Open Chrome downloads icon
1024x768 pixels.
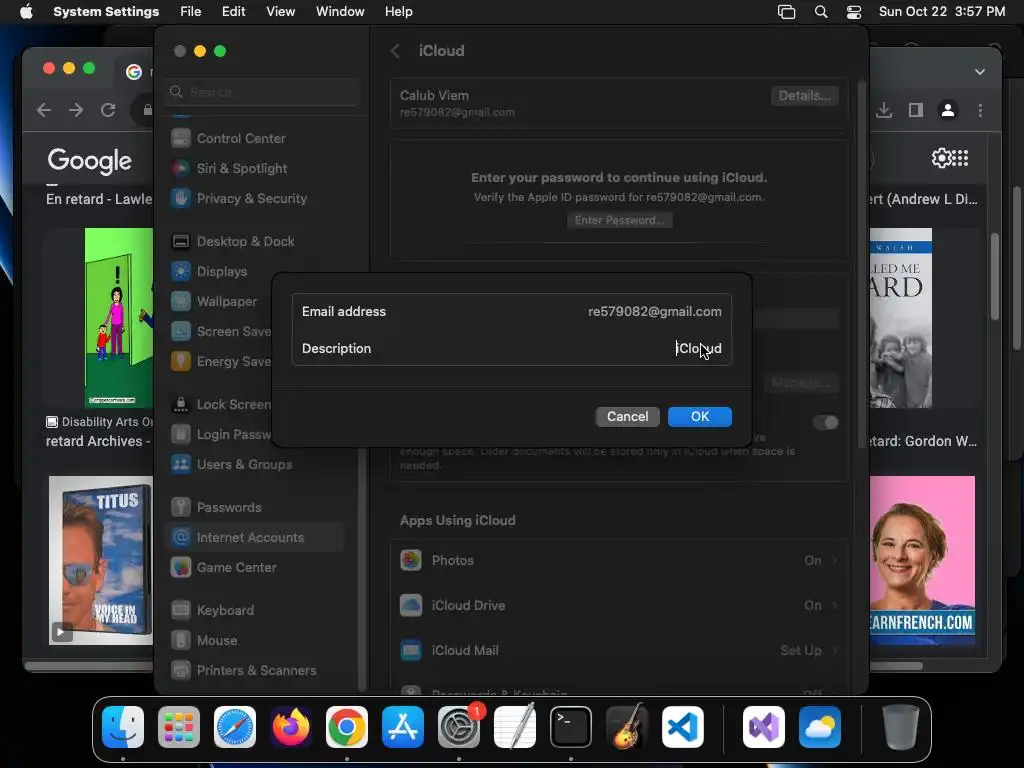[x=884, y=110]
